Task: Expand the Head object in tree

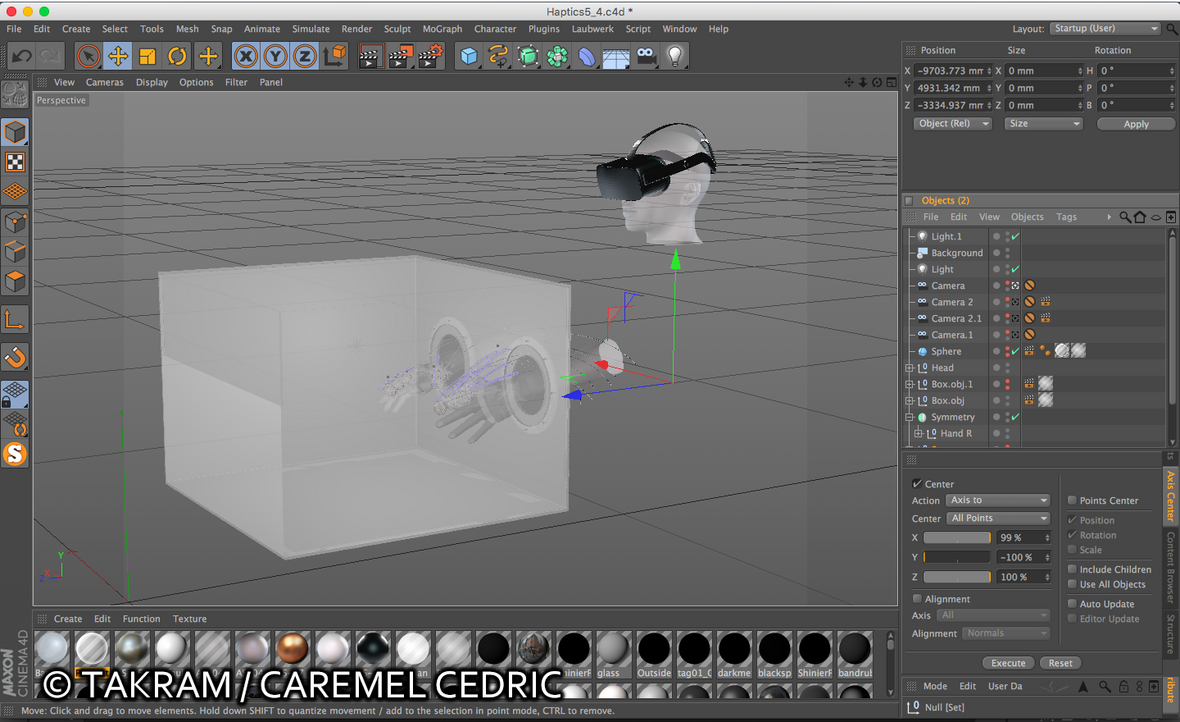Action: pos(910,368)
